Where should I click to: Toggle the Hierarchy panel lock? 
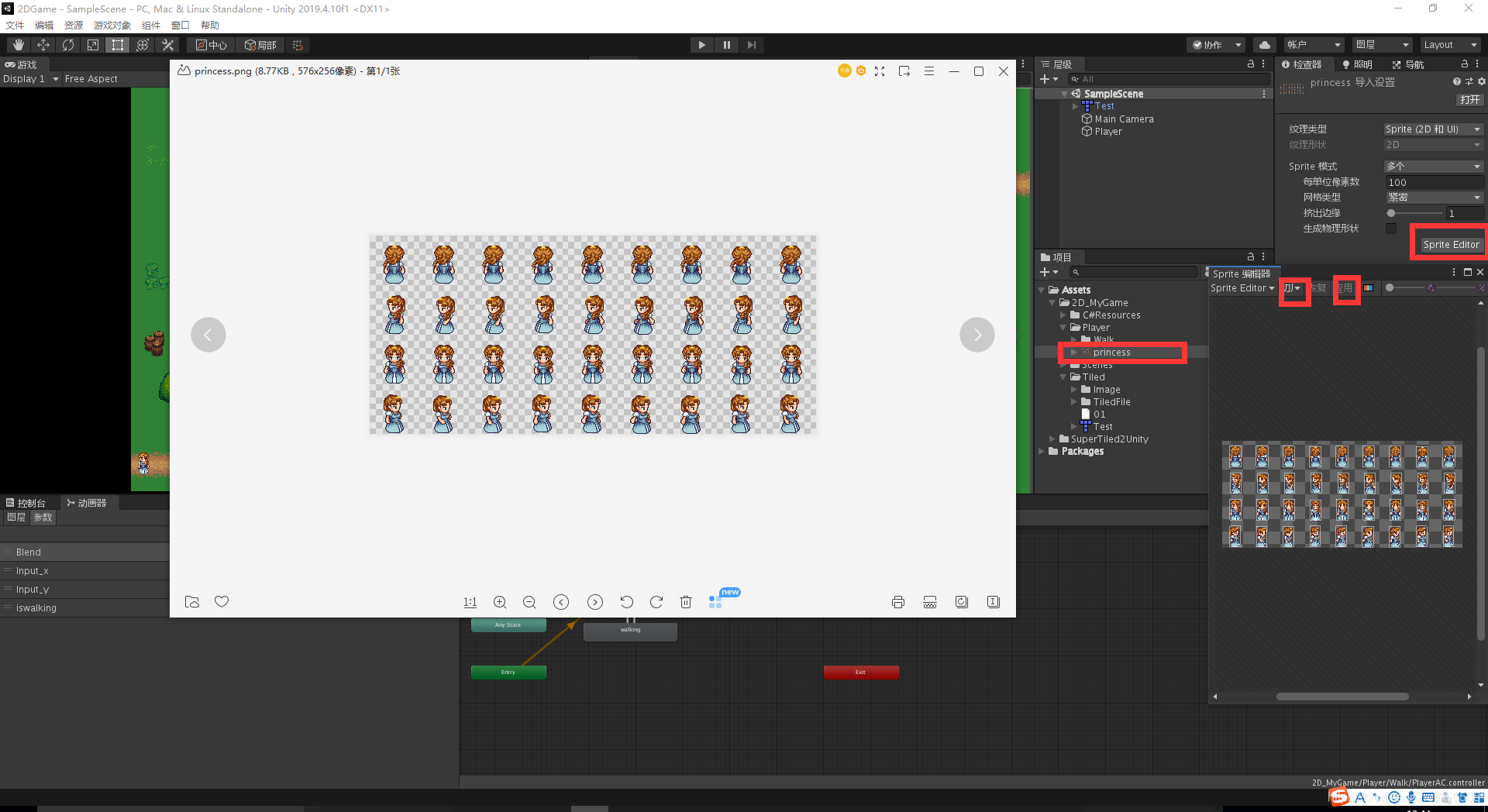[x=1251, y=64]
